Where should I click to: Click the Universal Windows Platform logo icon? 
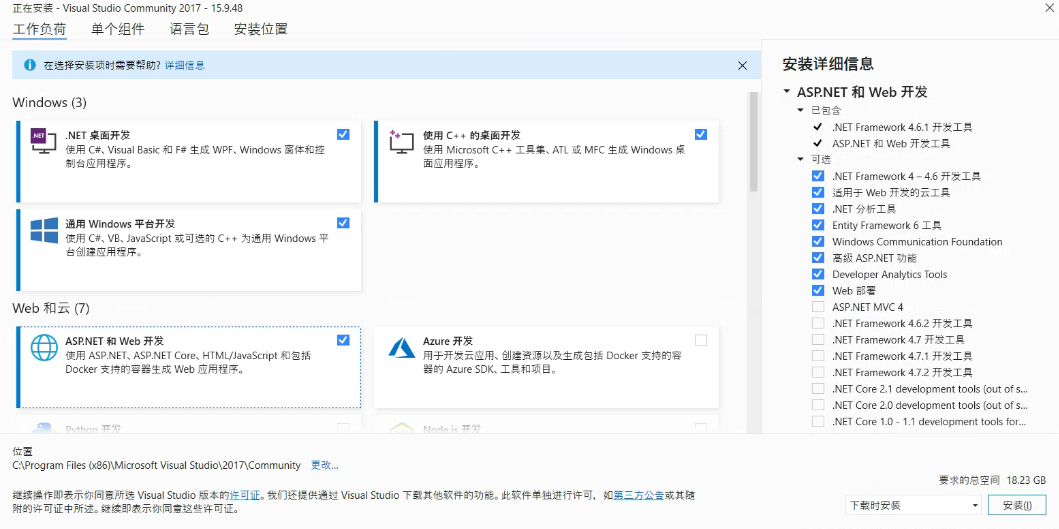click(44, 230)
